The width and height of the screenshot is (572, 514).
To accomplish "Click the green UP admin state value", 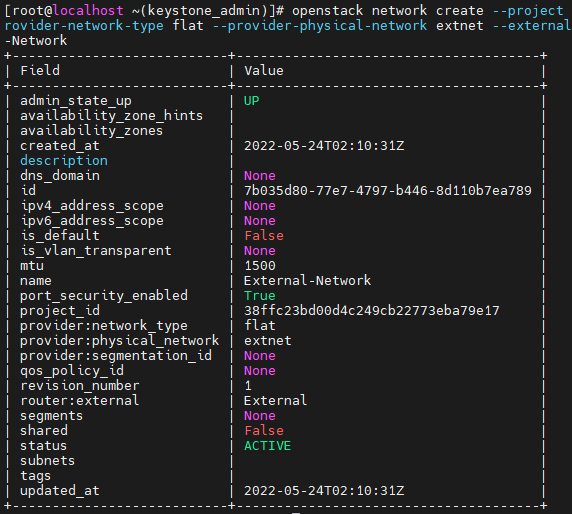I will tap(251, 101).
